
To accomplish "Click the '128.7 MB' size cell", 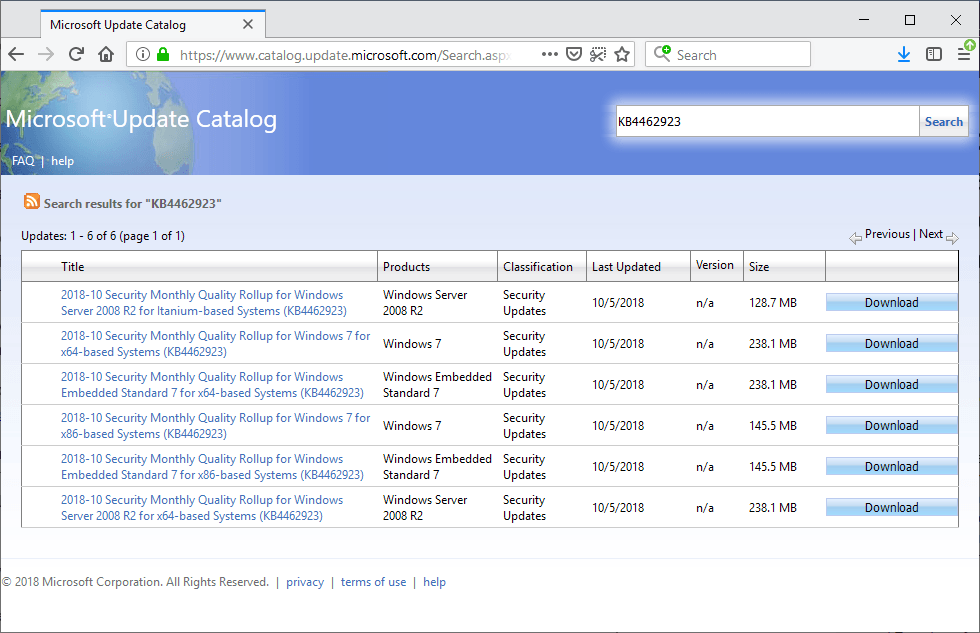I will 772,302.
